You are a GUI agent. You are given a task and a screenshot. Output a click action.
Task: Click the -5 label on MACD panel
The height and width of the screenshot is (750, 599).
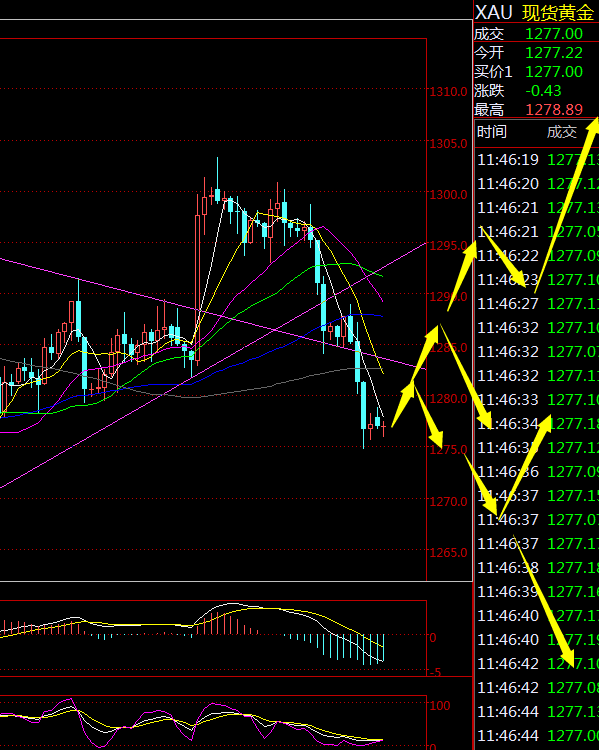434,672
